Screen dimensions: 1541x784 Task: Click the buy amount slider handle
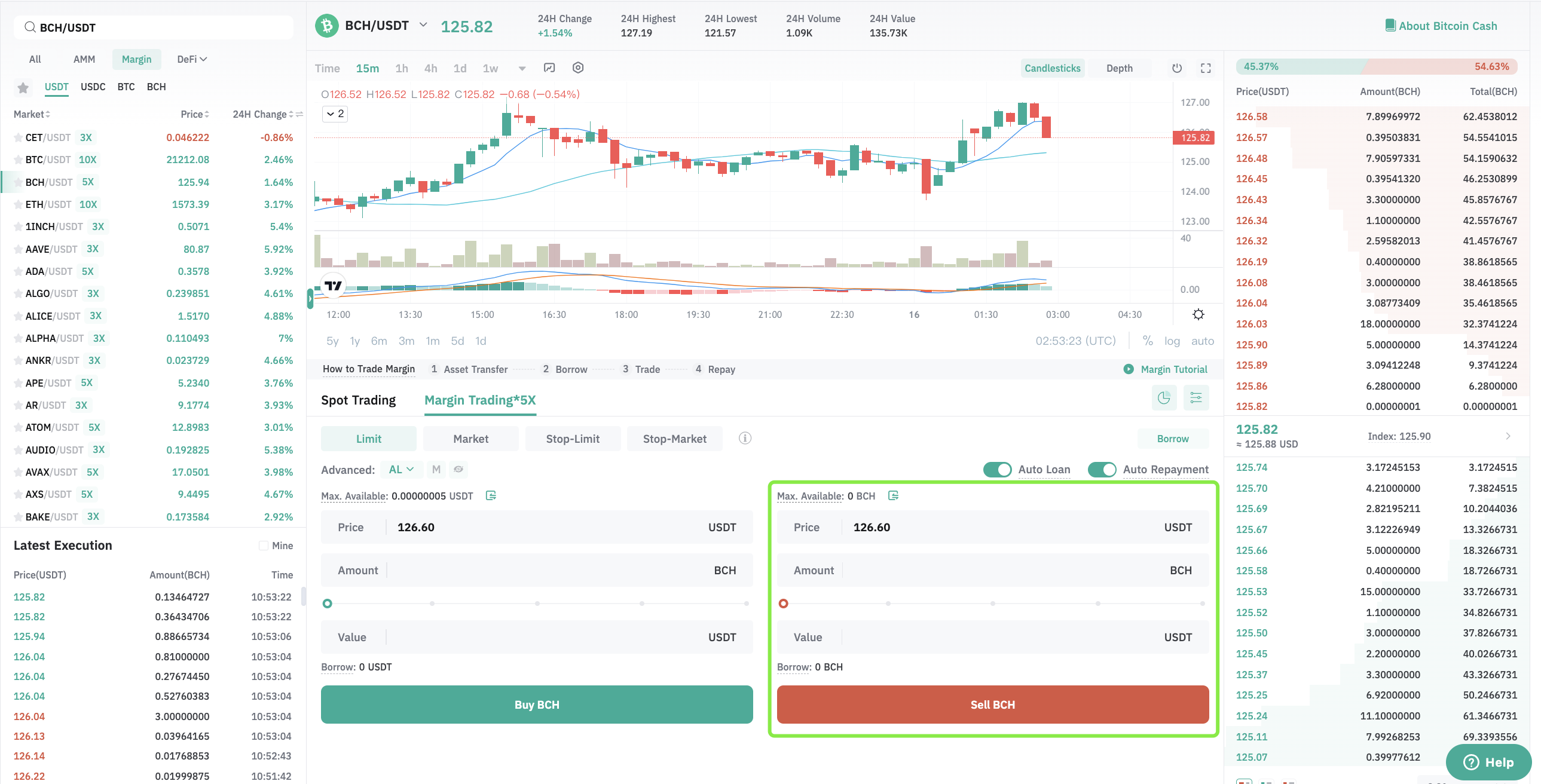point(327,604)
